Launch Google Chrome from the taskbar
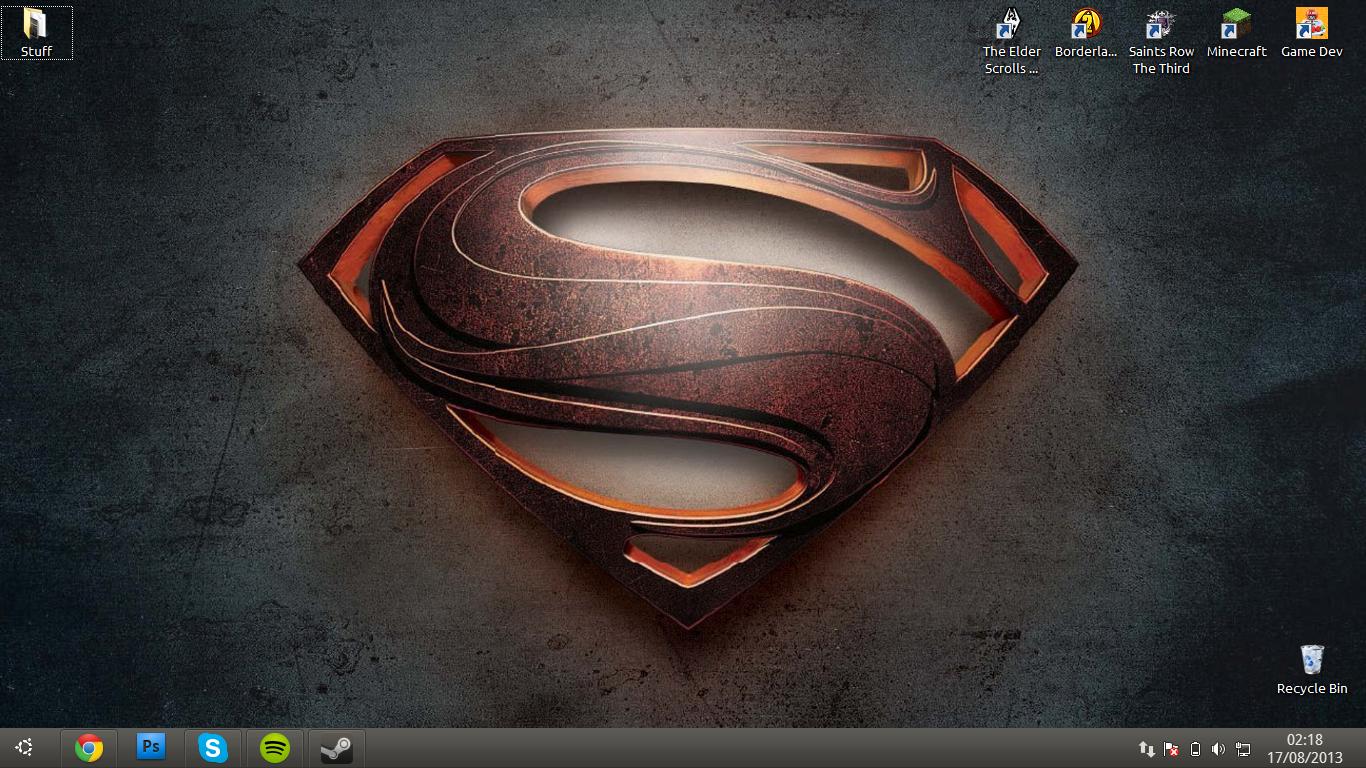 [89, 748]
